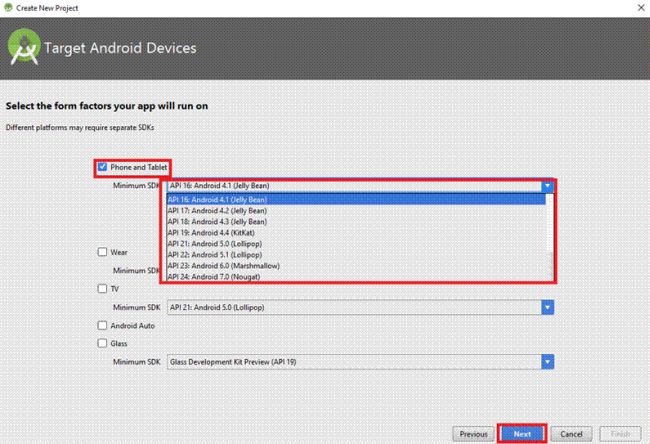Screen dimensions: 650x444
Task: Click the TV API 21: Android 5.0 (Lollipop) field
Action: [x=354, y=307]
